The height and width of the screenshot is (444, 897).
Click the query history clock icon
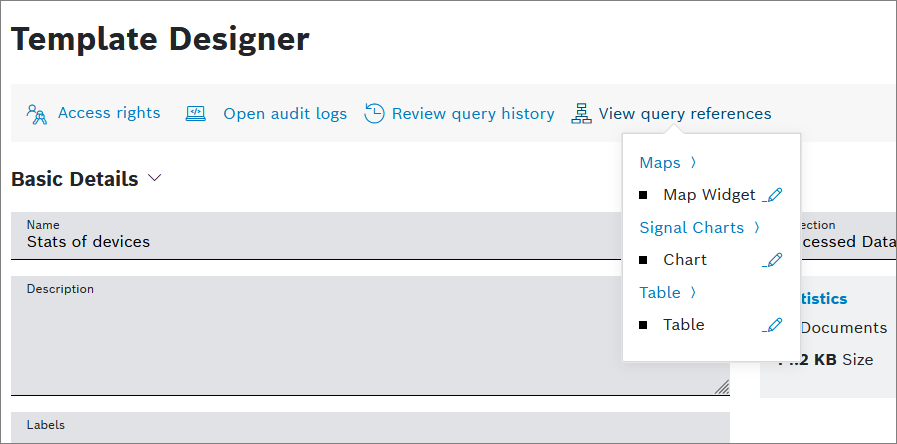coord(374,114)
